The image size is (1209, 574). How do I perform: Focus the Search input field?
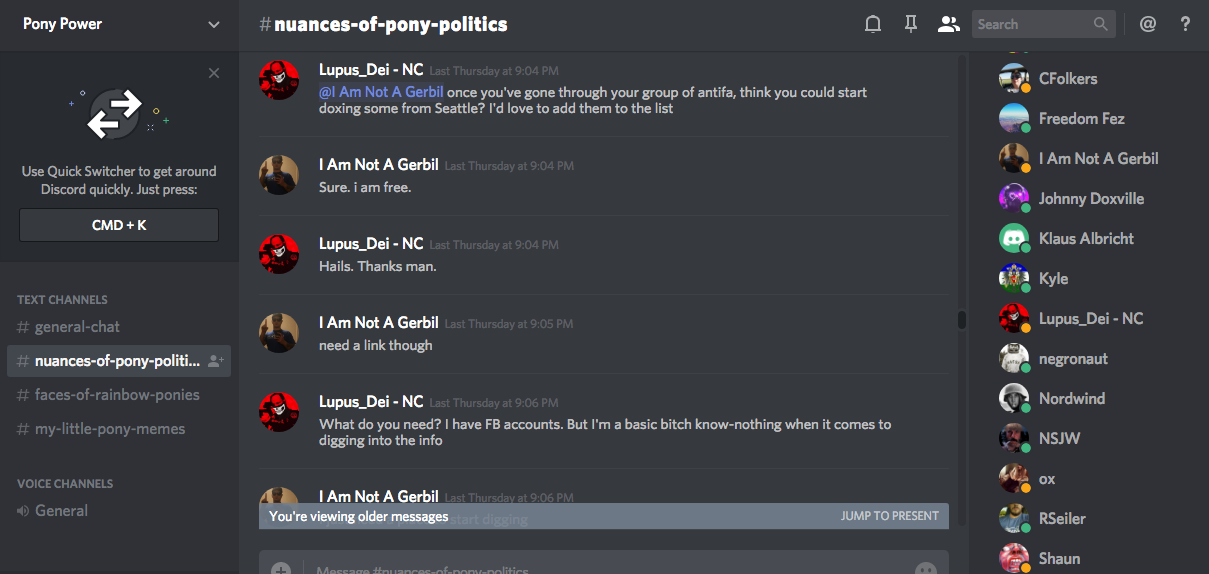point(1032,24)
